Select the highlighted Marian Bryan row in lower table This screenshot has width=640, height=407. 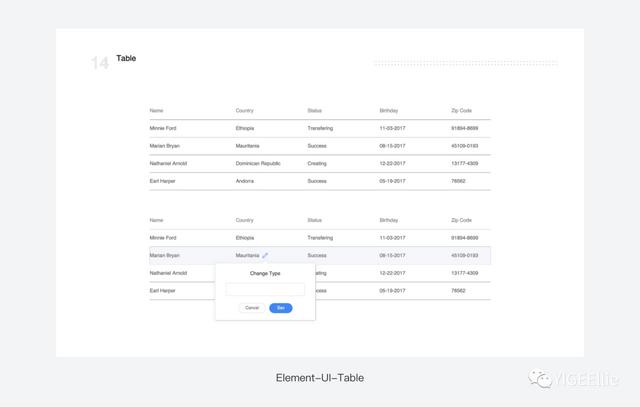coord(320,256)
